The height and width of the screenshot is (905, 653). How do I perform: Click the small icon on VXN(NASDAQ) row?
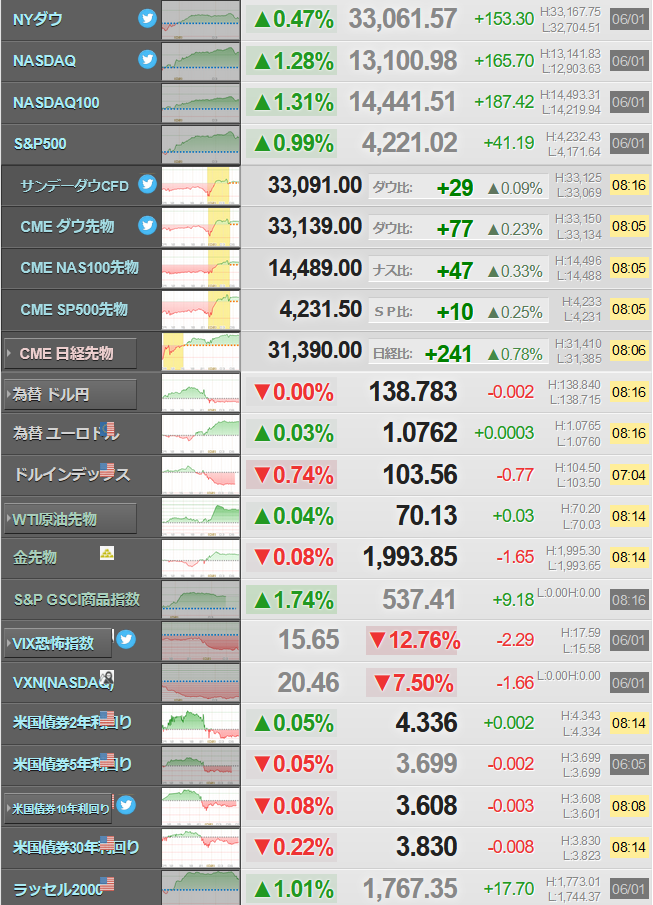pos(107,677)
